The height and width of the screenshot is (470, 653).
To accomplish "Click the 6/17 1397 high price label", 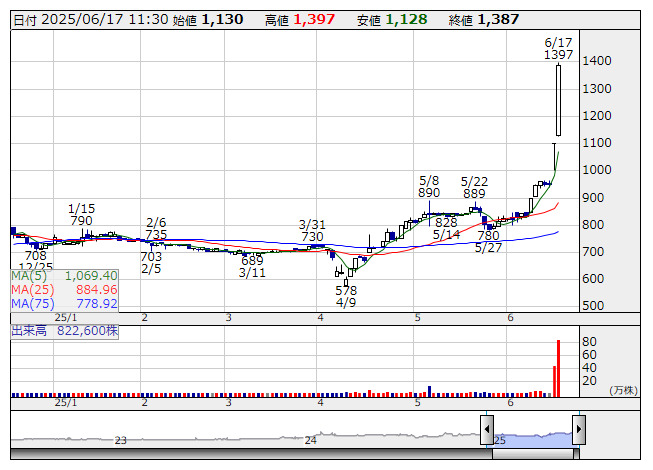I will (x=558, y=49).
